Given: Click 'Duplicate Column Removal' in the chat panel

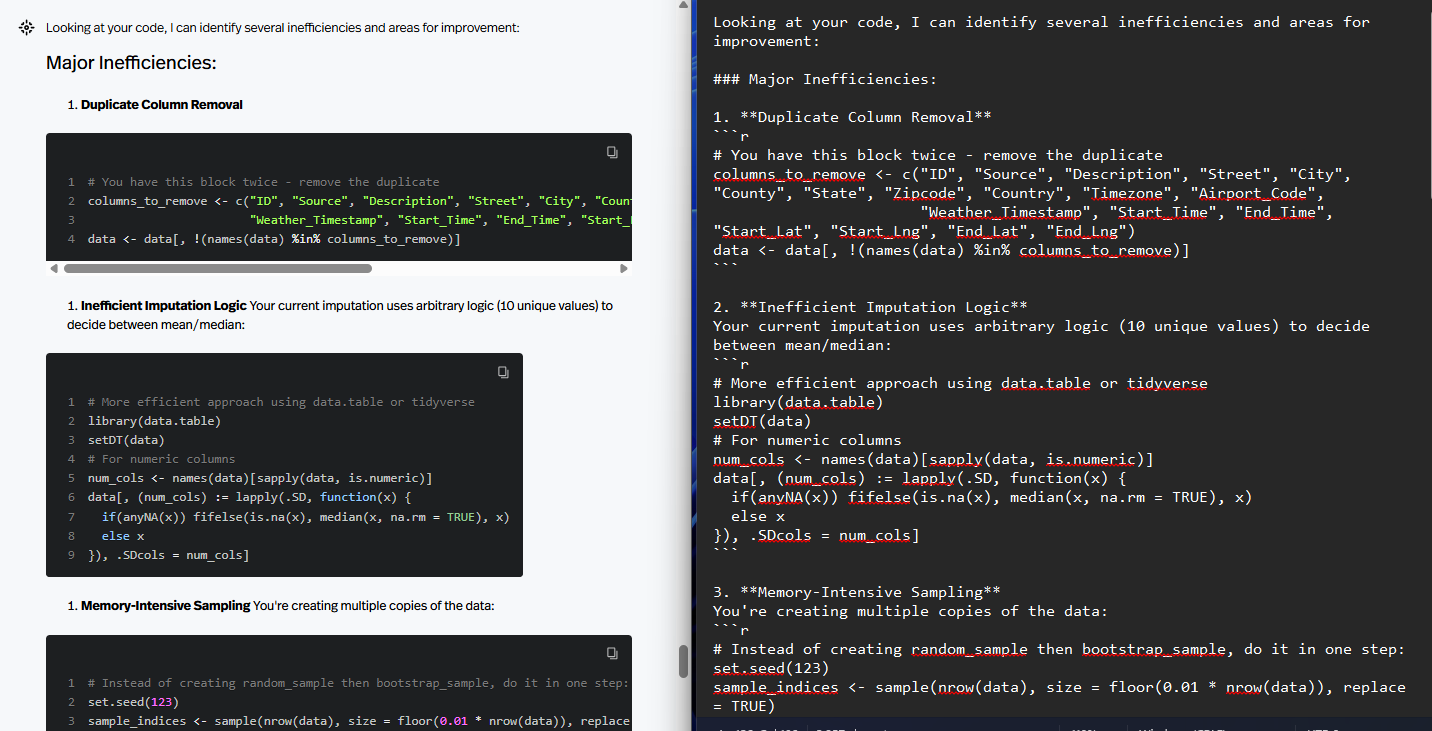Looking at the screenshot, I should point(162,104).
